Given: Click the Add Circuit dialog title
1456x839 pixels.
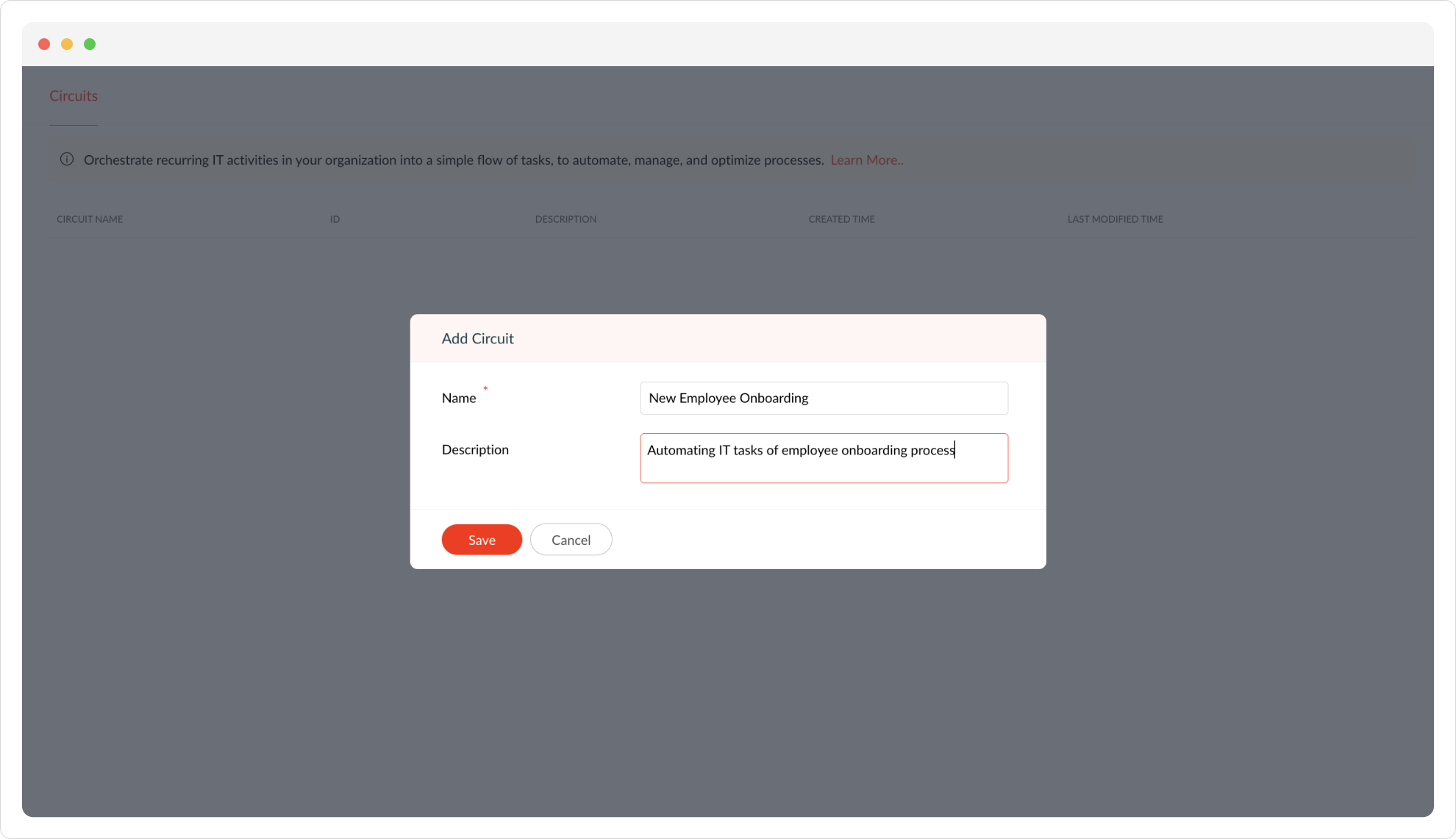Looking at the screenshot, I should [477, 339].
